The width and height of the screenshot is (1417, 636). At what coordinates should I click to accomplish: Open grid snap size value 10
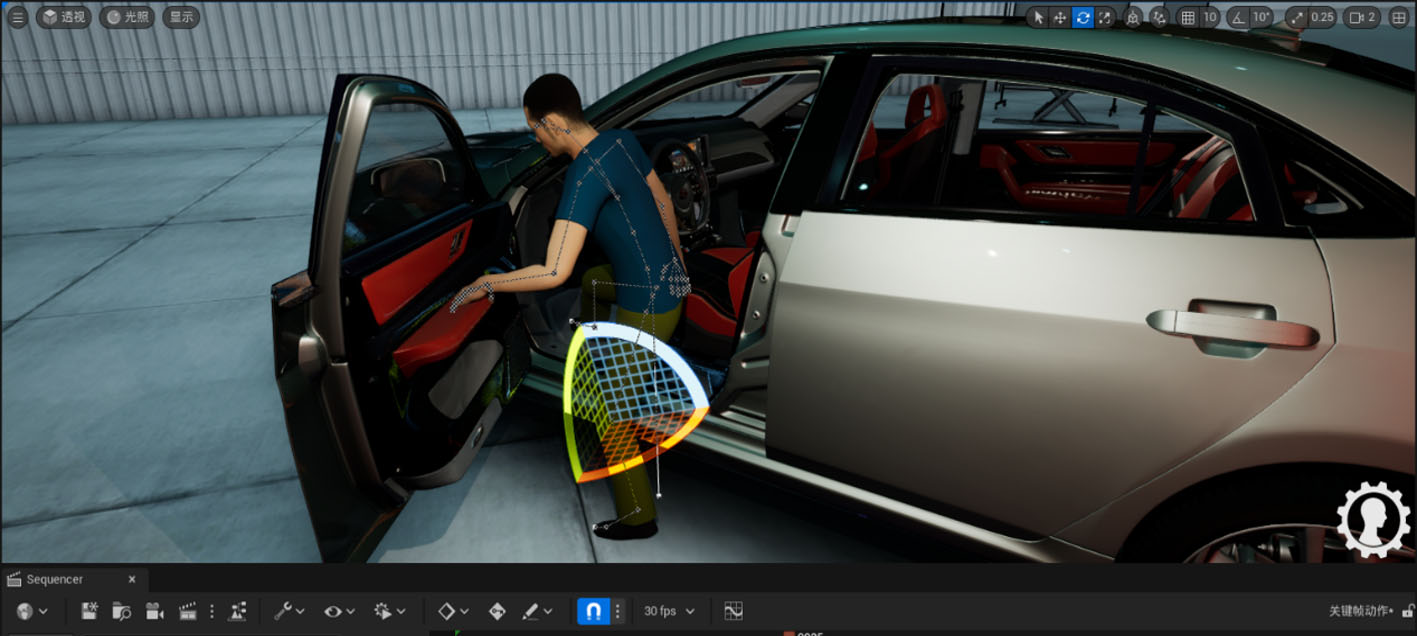[x=1210, y=17]
